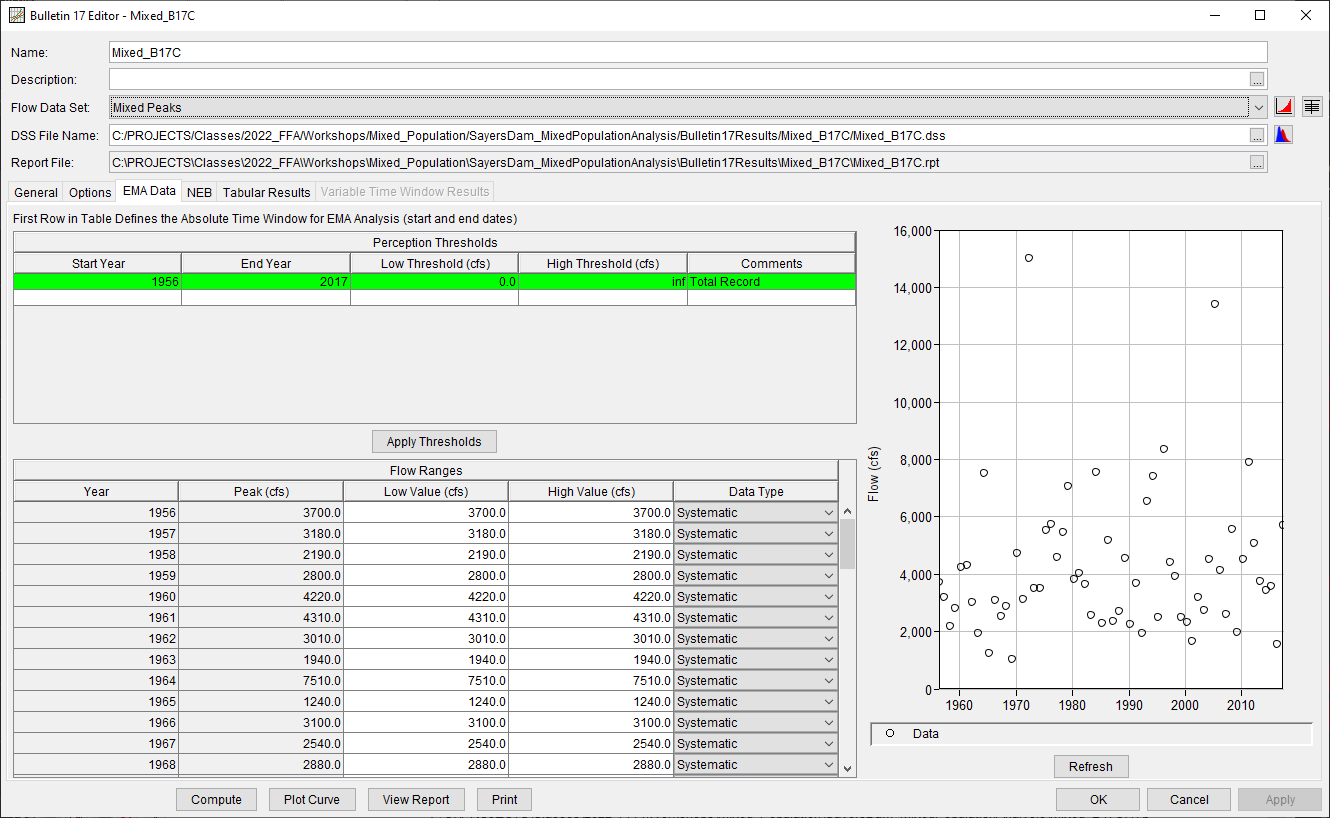Open the tabular data editor icon
1330x818 pixels.
(1312, 106)
